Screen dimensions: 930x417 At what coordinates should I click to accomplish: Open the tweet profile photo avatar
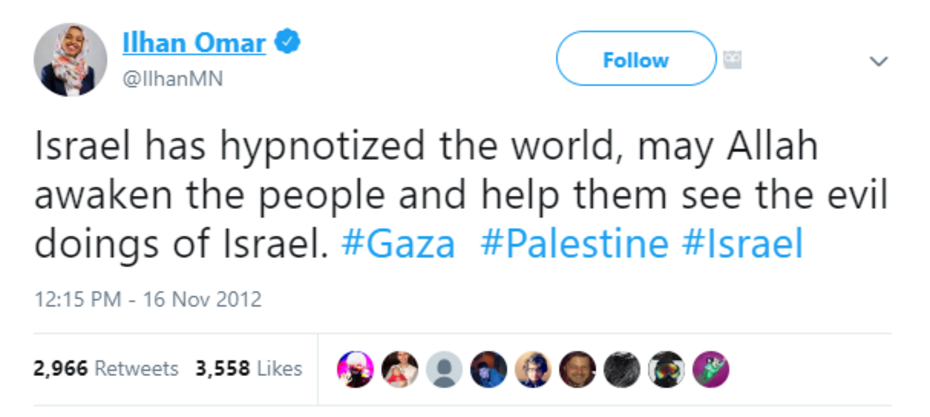coord(71,60)
